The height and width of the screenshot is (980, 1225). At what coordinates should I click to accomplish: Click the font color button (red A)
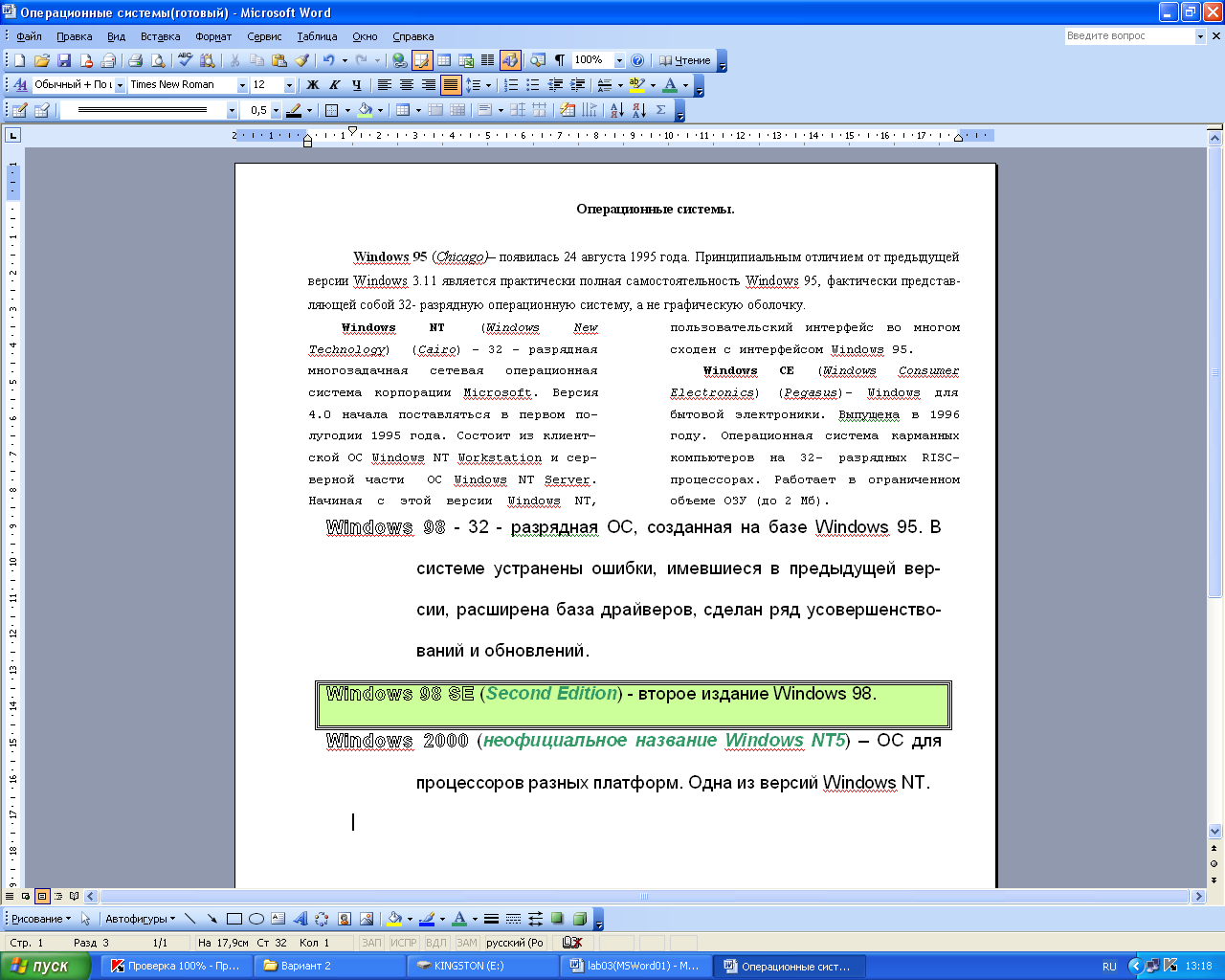[669, 85]
